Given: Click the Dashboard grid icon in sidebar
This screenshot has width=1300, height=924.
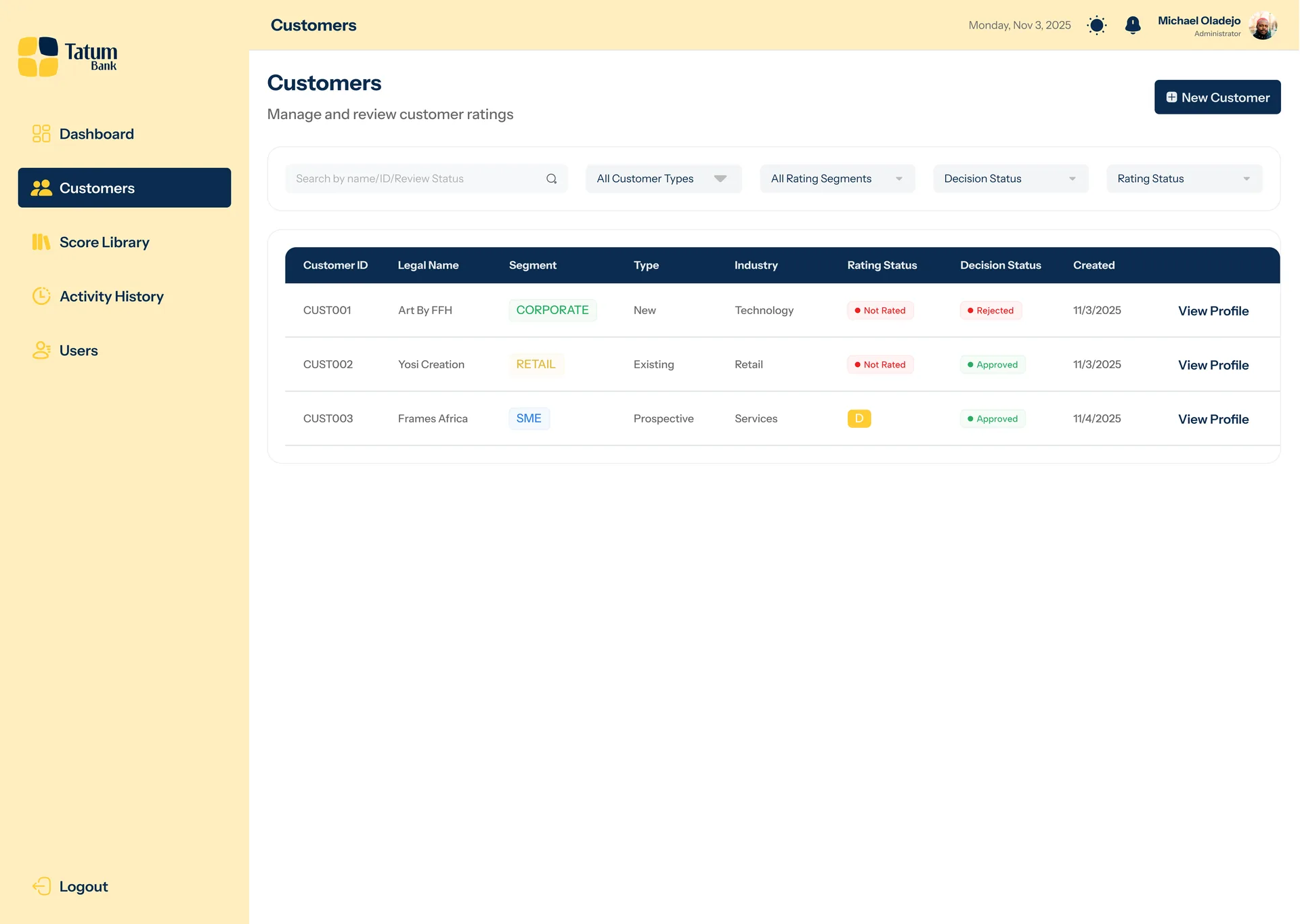Looking at the screenshot, I should [41, 133].
